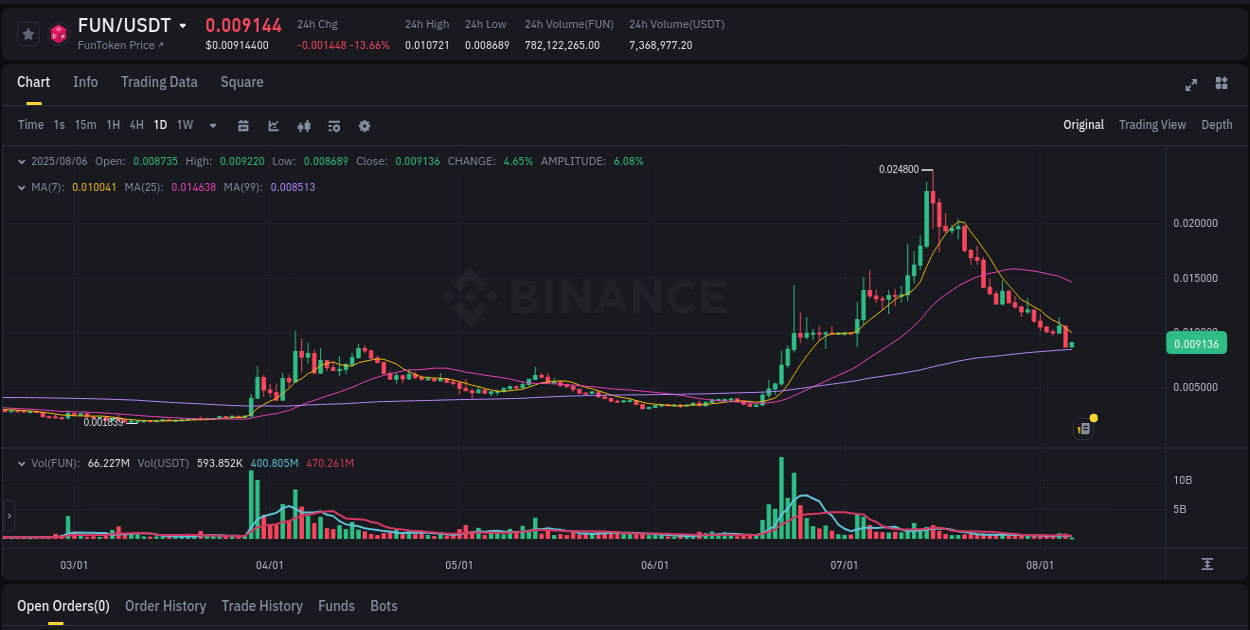
Task: Open the indicators icon on the chart toolbar
Action: (x=333, y=125)
